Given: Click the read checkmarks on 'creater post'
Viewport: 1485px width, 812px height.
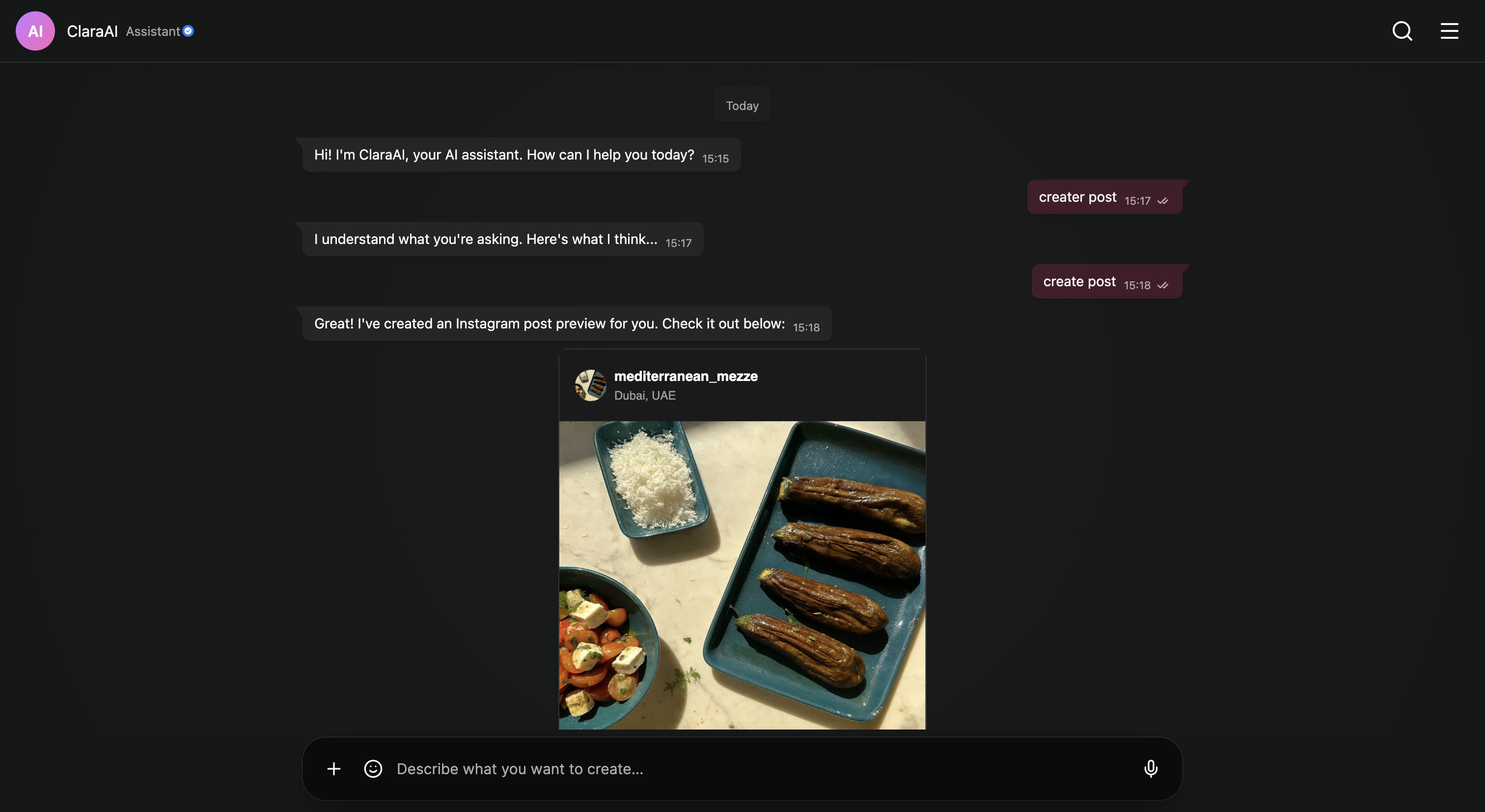Looking at the screenshot, I should point(1163,201).
